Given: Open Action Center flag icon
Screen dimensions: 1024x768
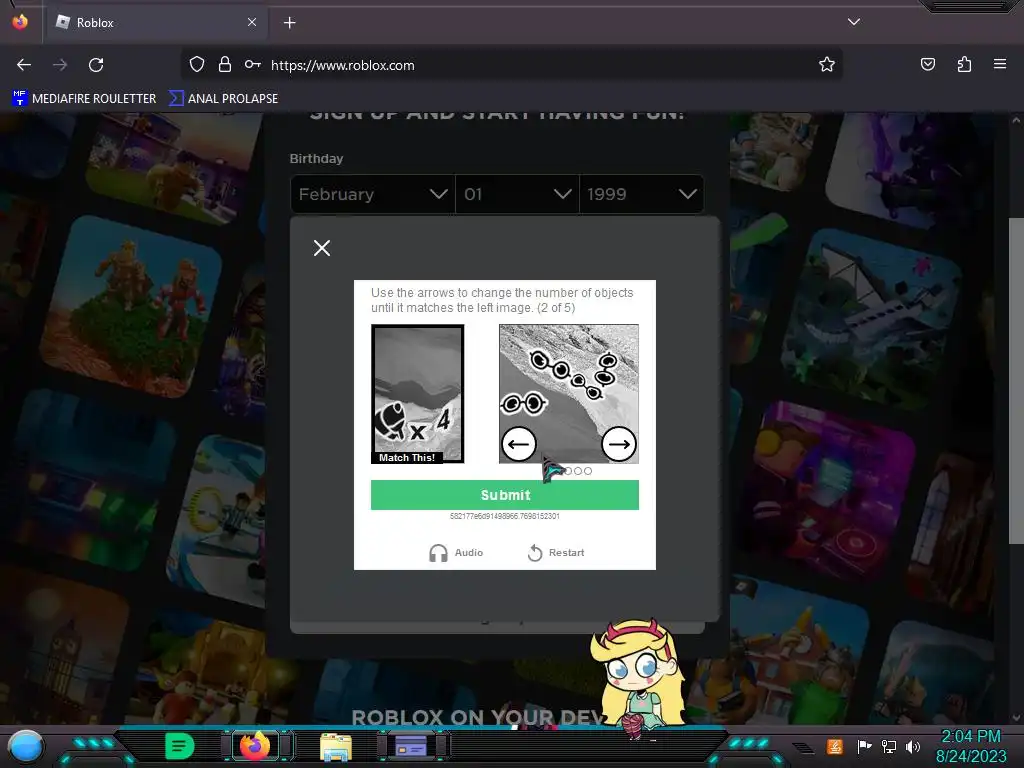Looking at the screenshot, I should pos(864,746).
